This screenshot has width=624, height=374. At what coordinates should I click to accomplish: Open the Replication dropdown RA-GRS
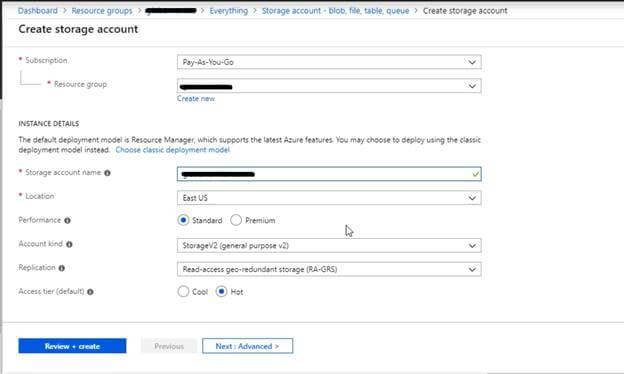pyautogui.click(x=329, y=269)
